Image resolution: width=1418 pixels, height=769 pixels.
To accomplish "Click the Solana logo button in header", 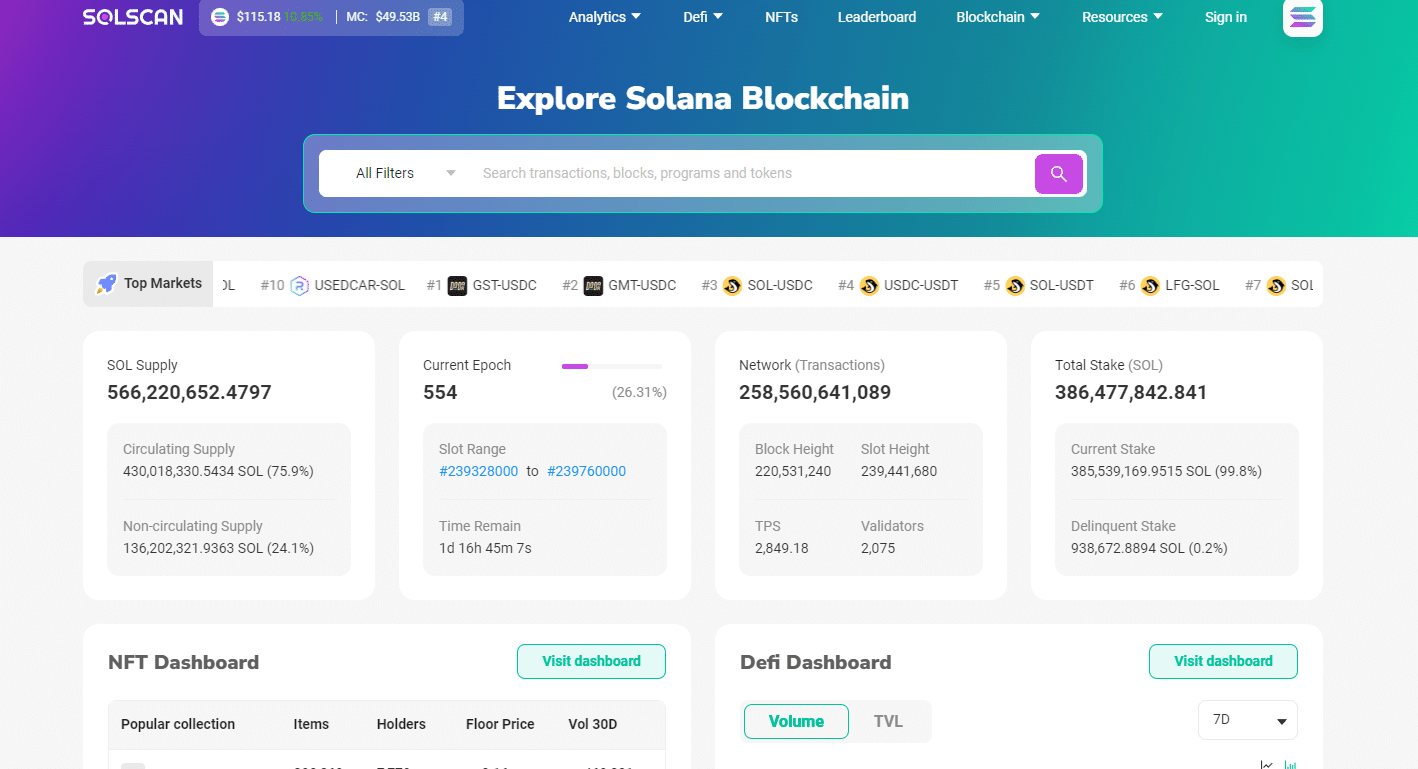I will (x=1302, y=17).
